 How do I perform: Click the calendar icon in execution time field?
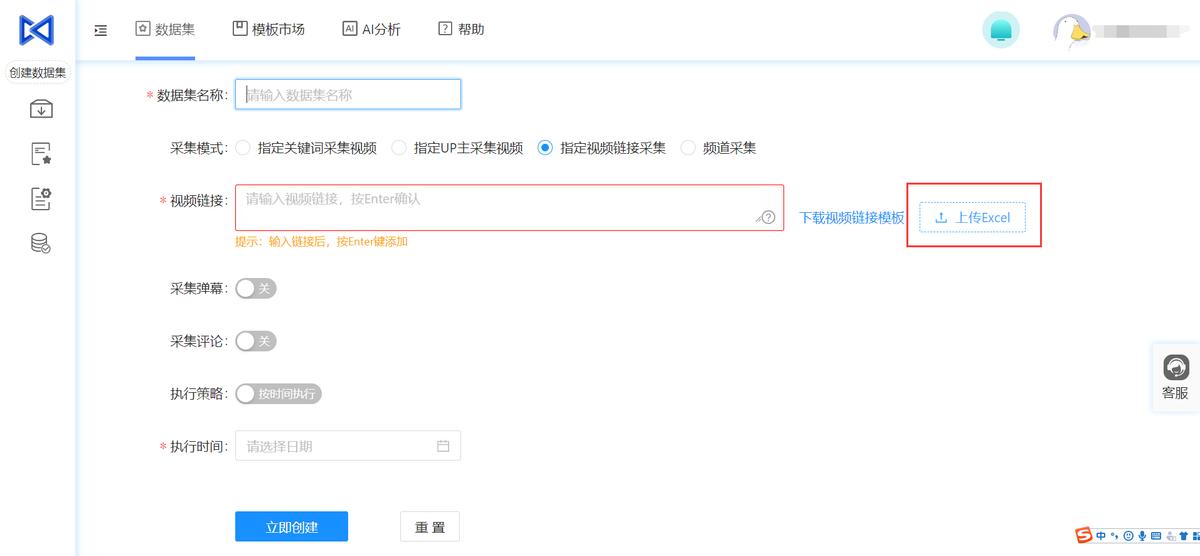click(x=443, y=446)
